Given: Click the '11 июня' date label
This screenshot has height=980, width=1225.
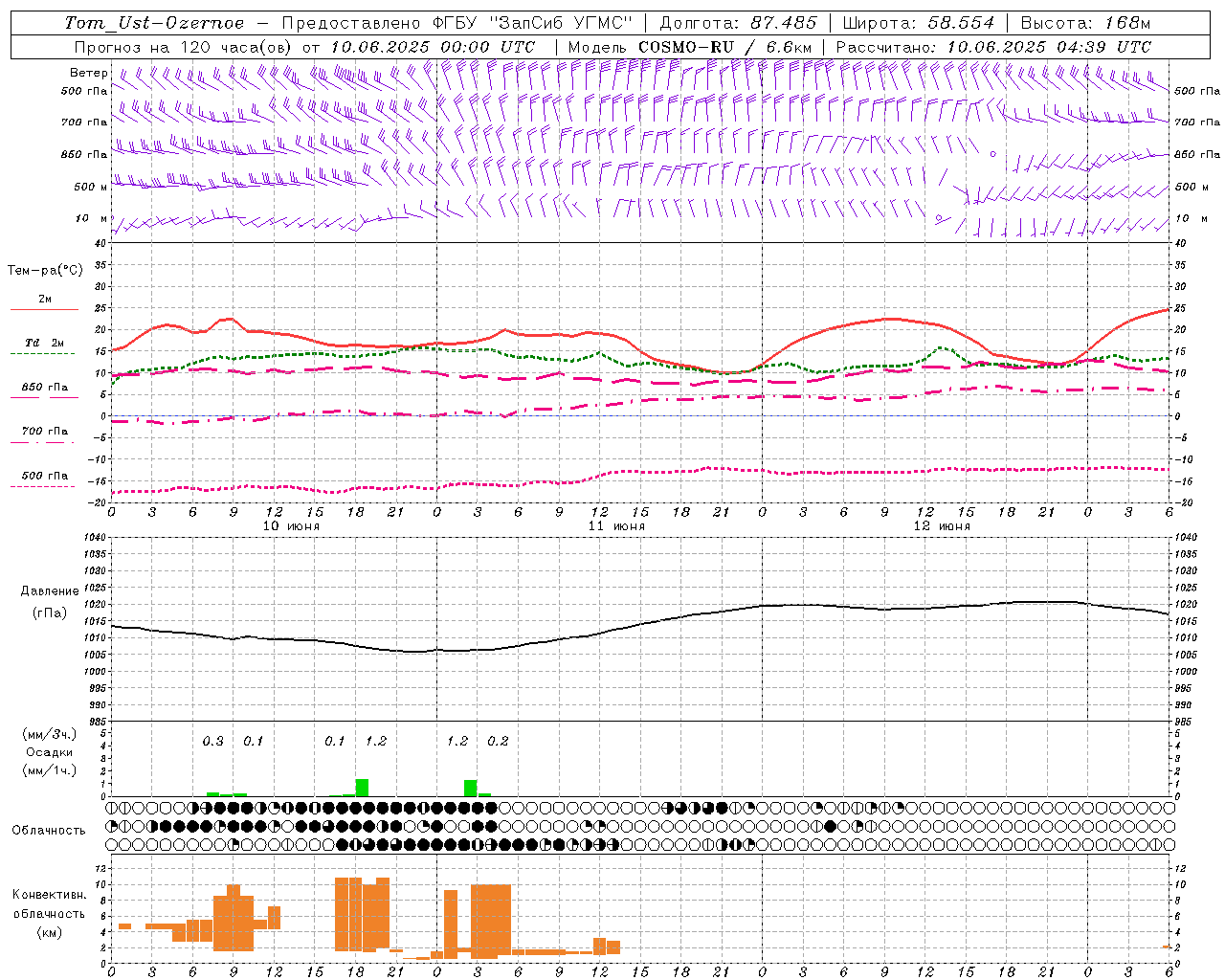Looking at the screenshot, I should pyautogui.click(x=616, y=526).
